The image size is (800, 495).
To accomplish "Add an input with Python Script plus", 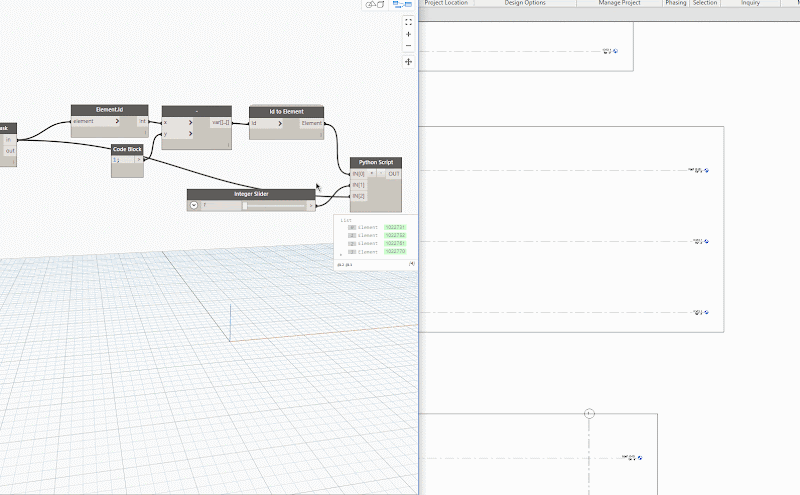I will pyautogui.click(x=371, y=174).
